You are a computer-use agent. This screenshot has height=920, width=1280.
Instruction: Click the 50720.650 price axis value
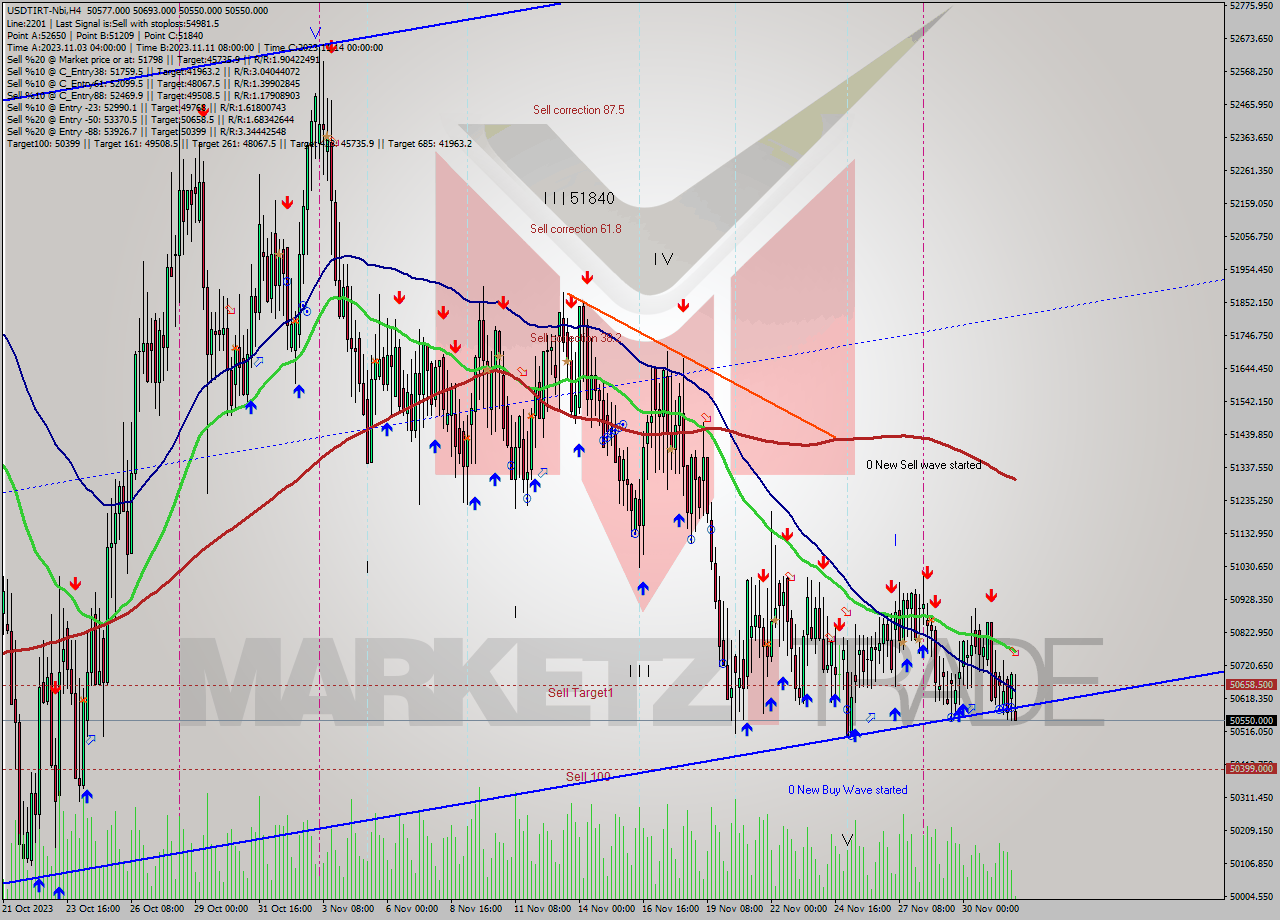coord(1251,666)
